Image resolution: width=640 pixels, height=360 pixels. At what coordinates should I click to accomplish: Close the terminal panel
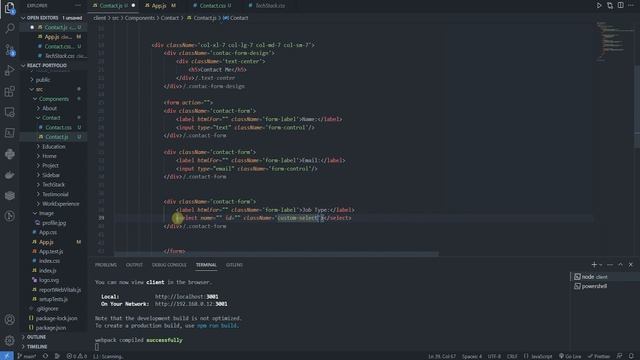tap(631, 265)
